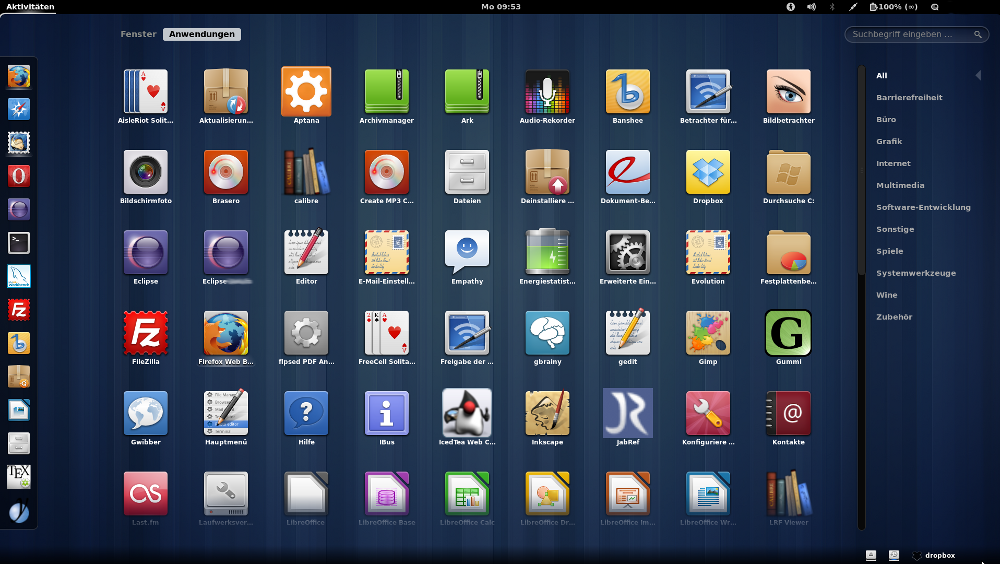Image resolution: width=1000 pixels, height=564 pixels.
Task: Open JabRef reference manager
Action: 628,418
